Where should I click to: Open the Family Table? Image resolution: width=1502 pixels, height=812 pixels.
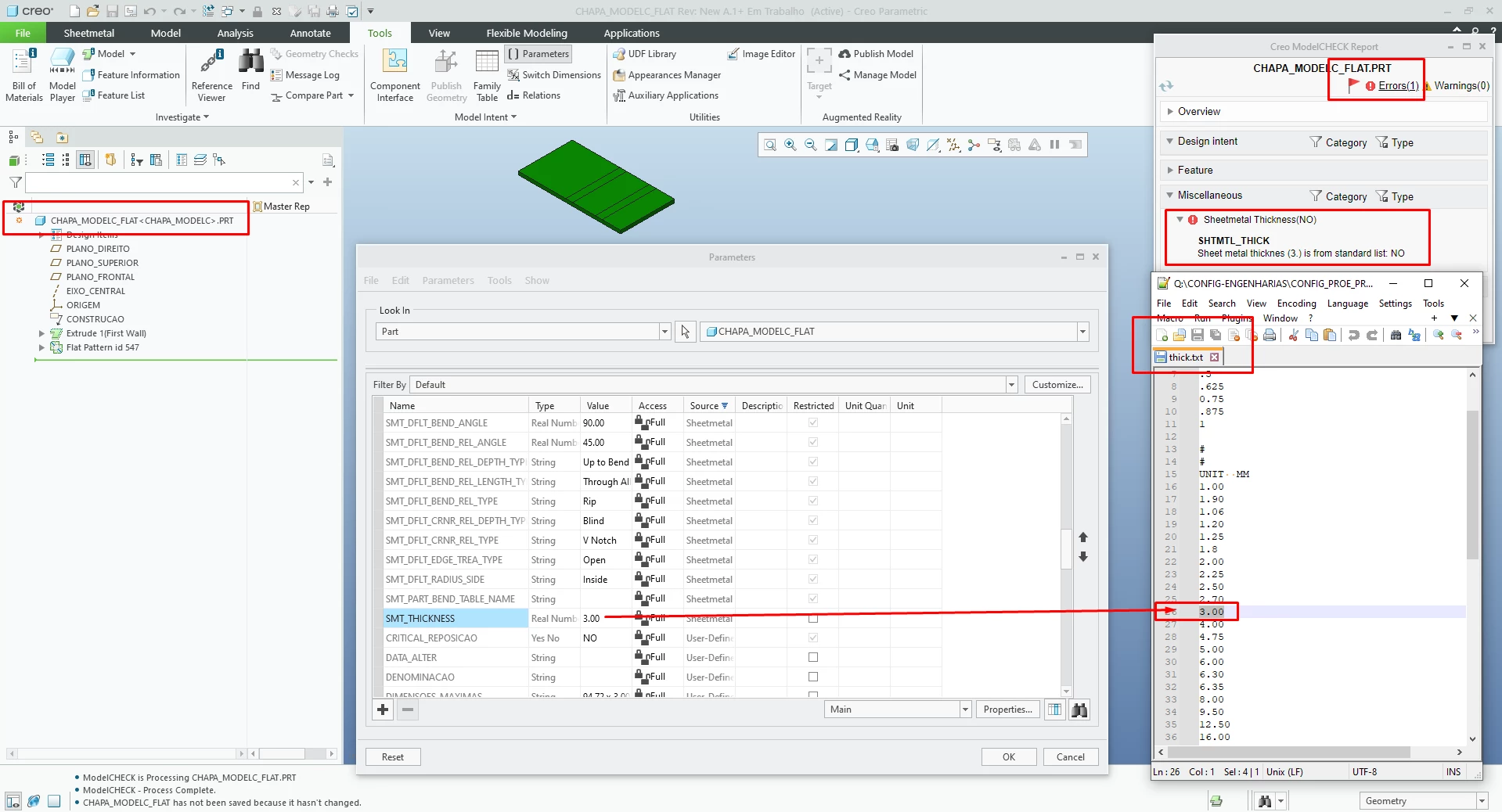[487, 75]
